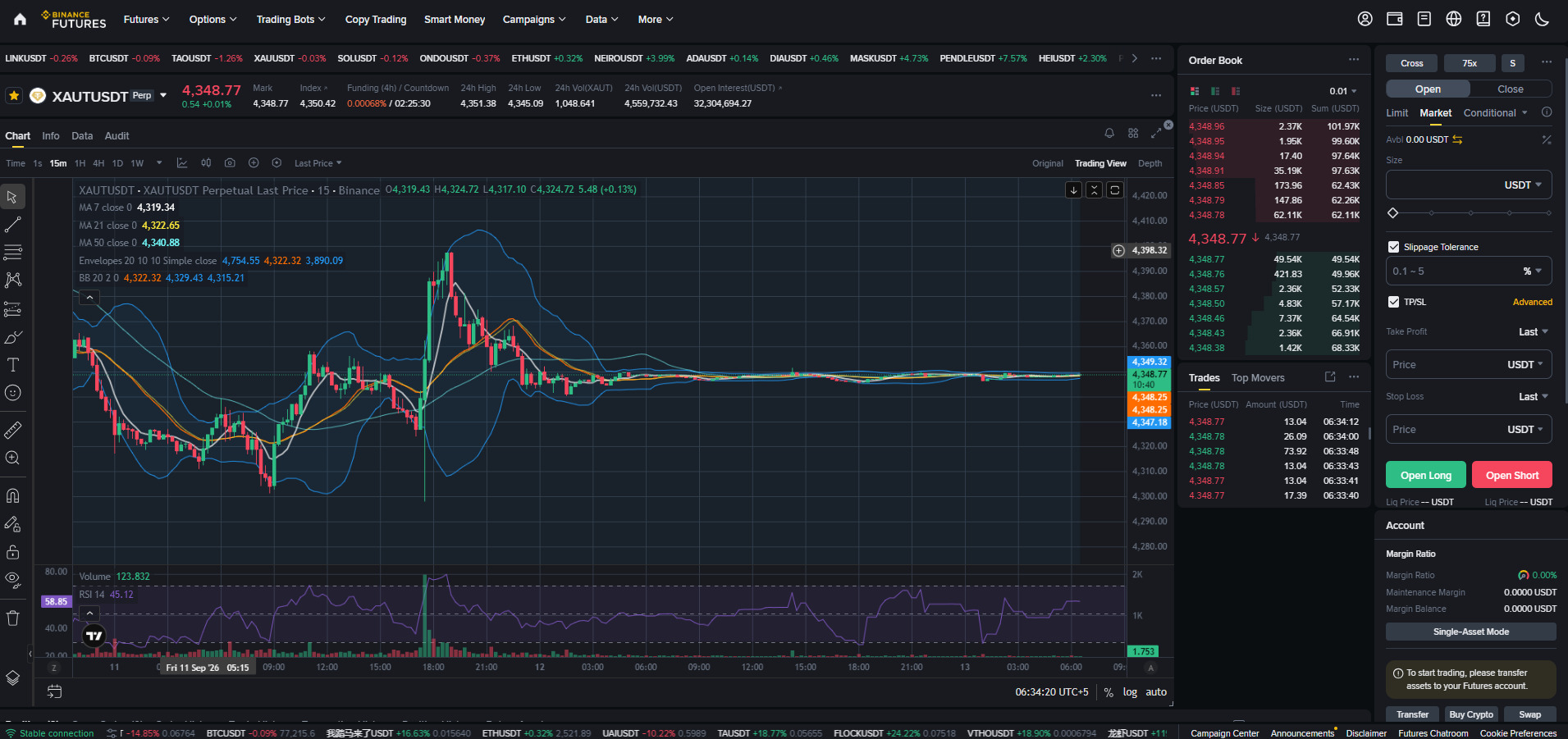1568x739 pixels.
Task: Collapse the indicator legend chevron
Action: point(89,298)
